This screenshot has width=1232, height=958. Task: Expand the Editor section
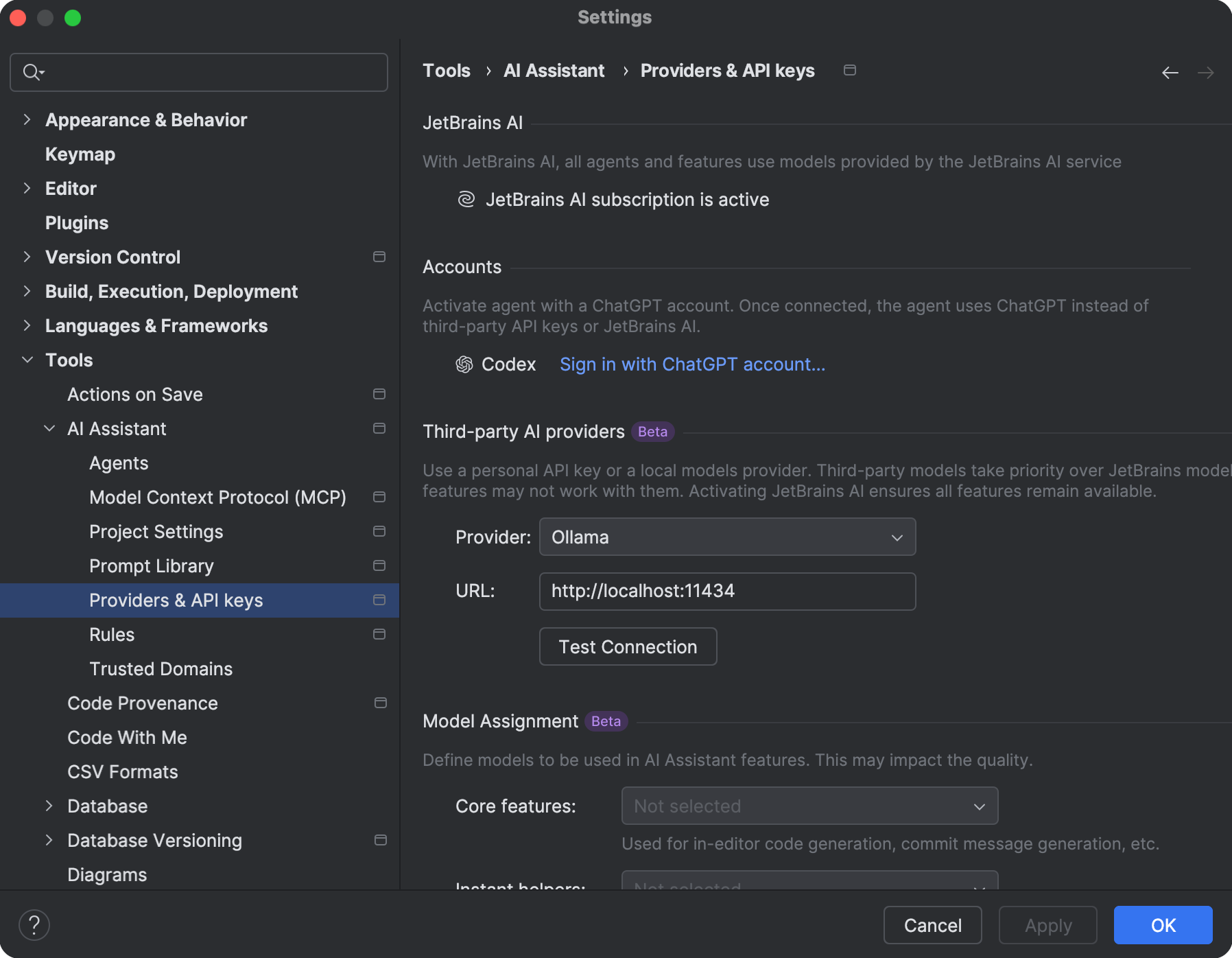coord(27,188)
